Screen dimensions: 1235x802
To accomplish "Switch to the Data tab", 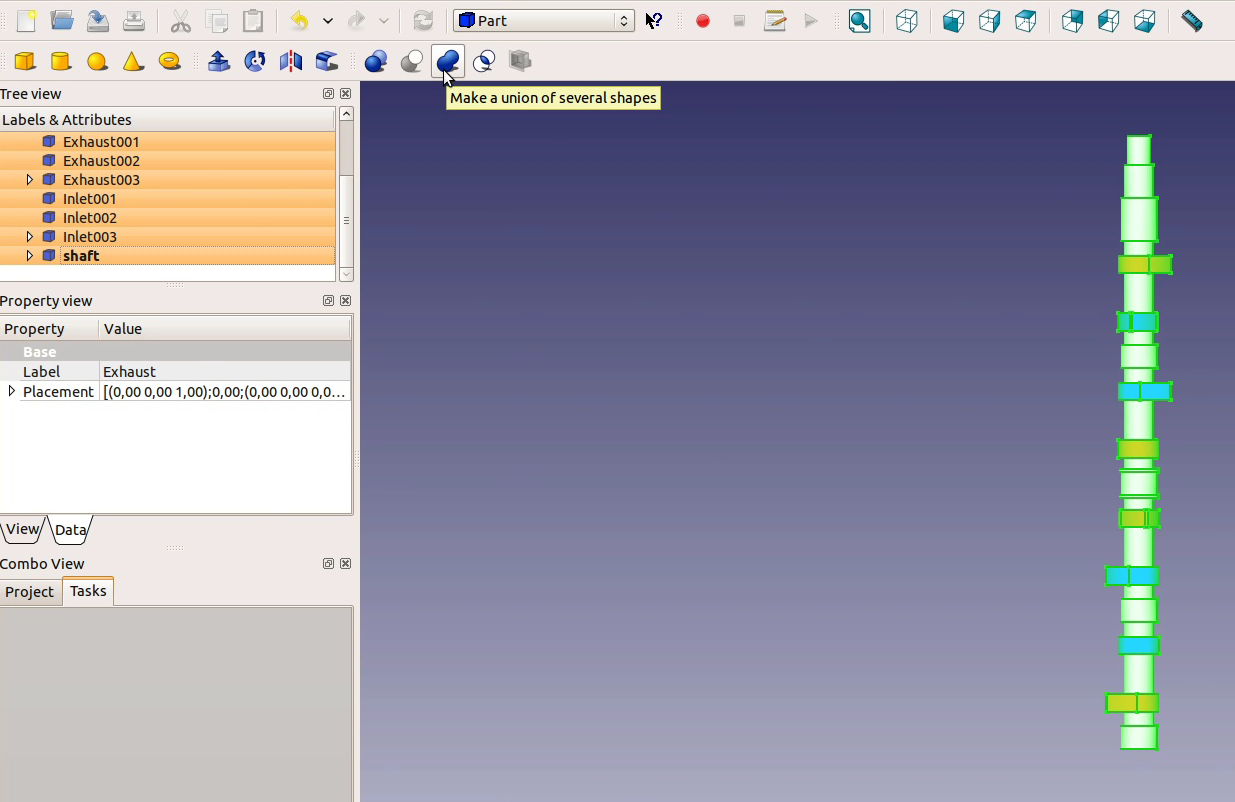I will click(x=70, y=530).
